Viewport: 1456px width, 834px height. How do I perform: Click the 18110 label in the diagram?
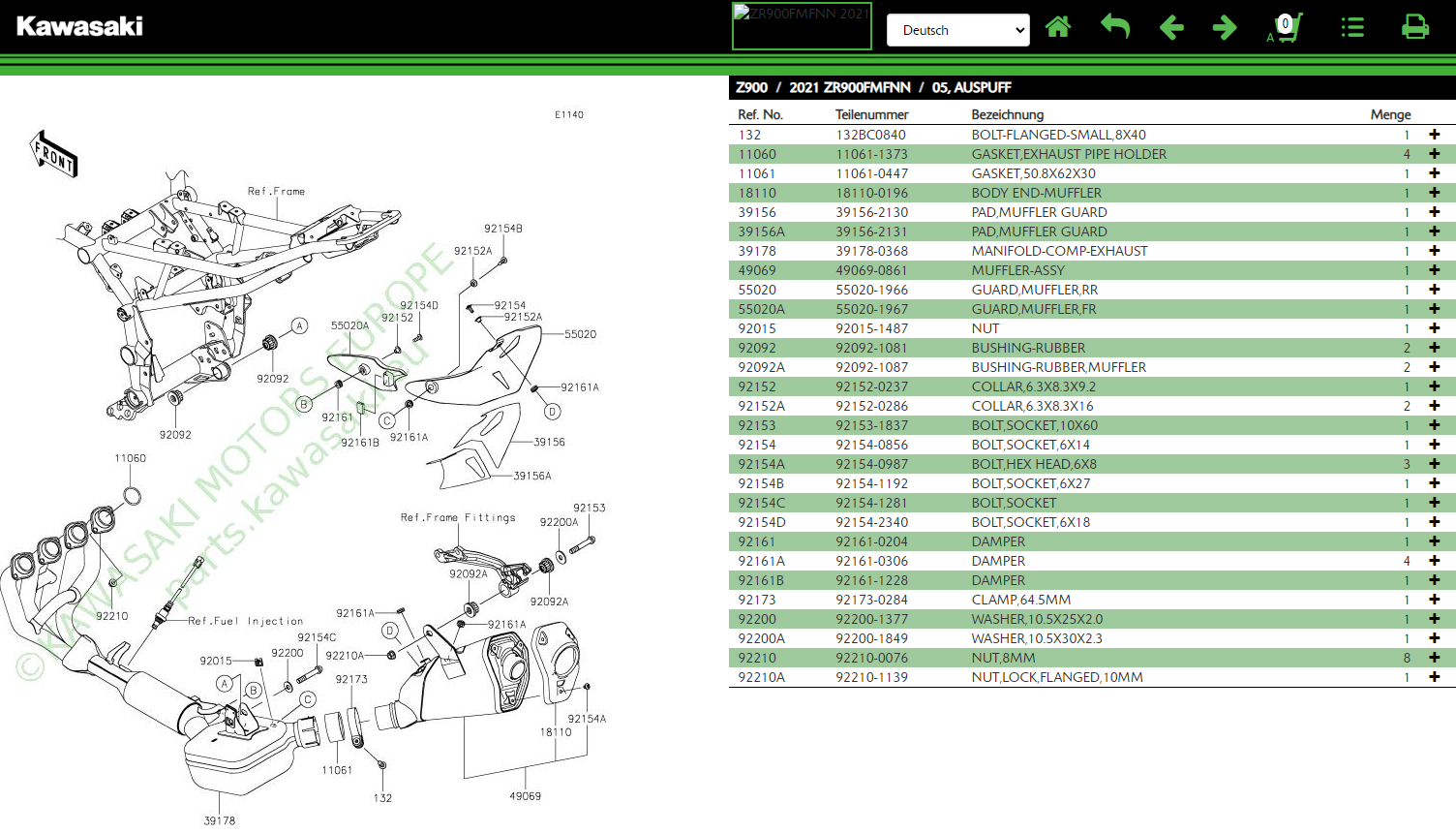pos(556,732)
